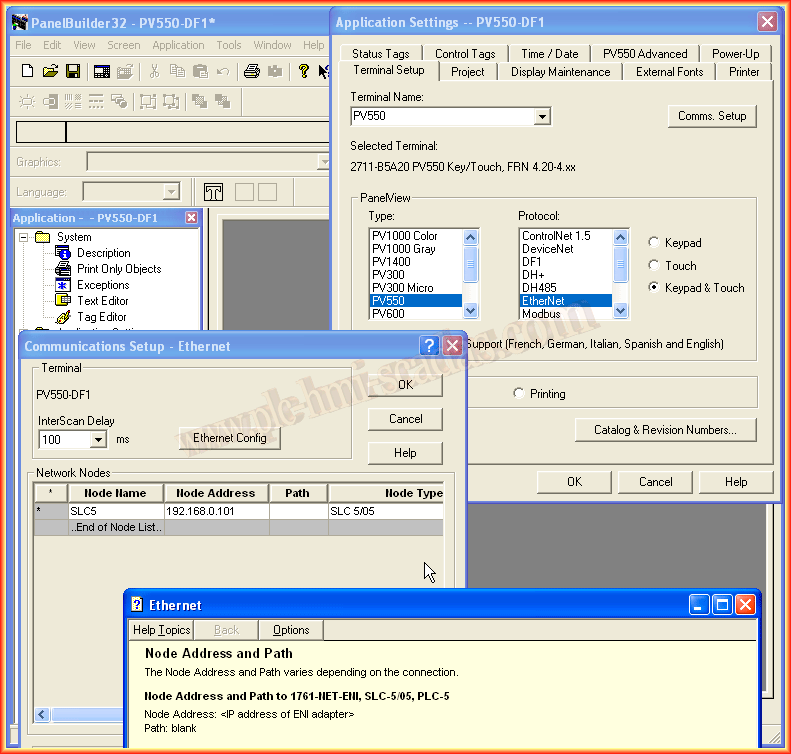Open the Terminal Name dropdown
This screenshot has height=754, width=791.
pos(542,117)
